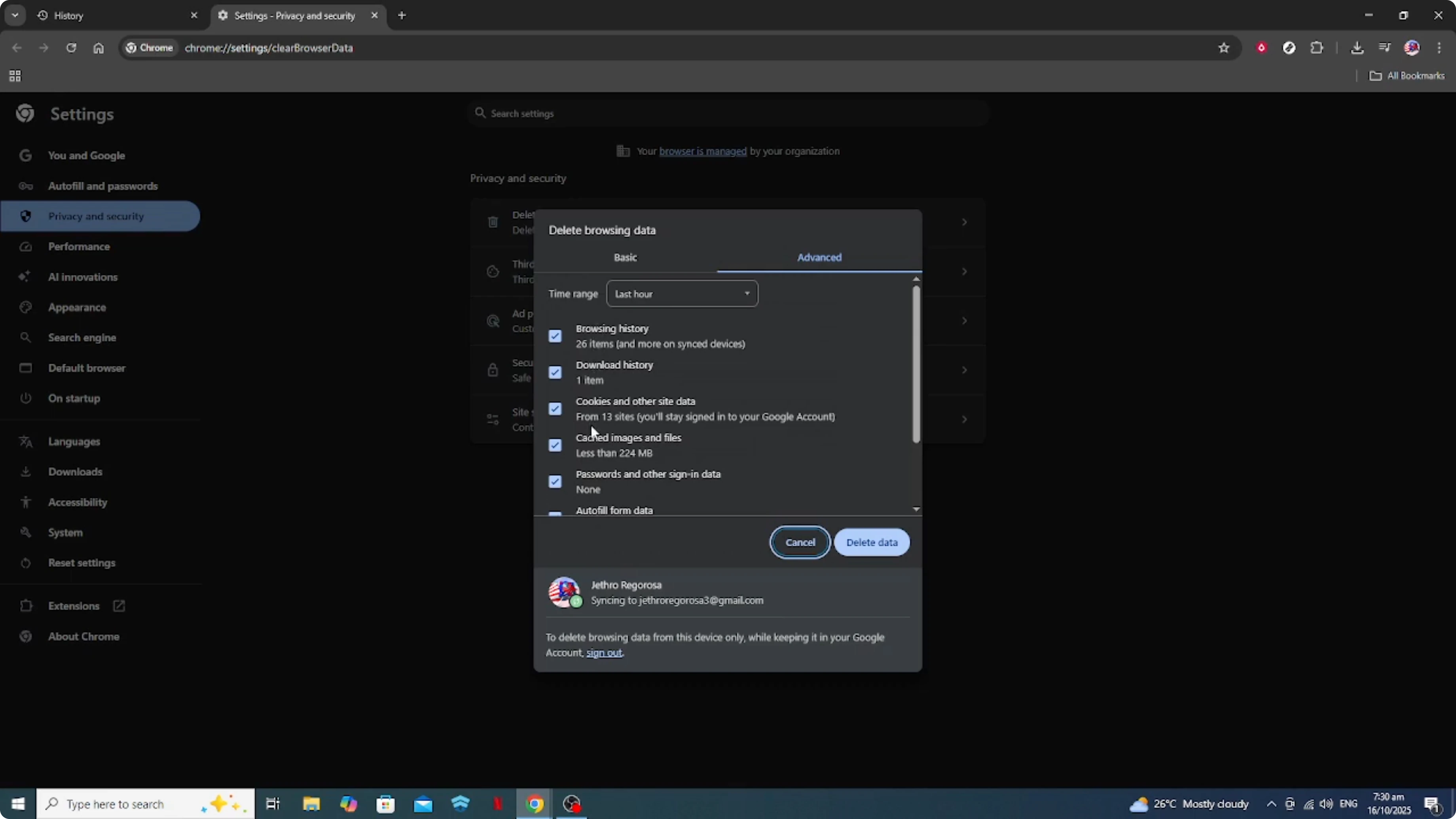The height and width of the screenshot is (819, 1456).
Task: Open the Time range dropdown
Action: coord(682,294)
